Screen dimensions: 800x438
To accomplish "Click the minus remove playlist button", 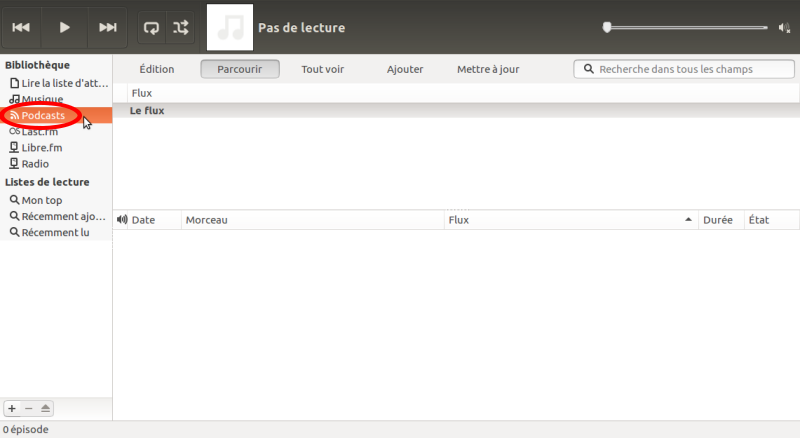I will (x=29, y=408).
